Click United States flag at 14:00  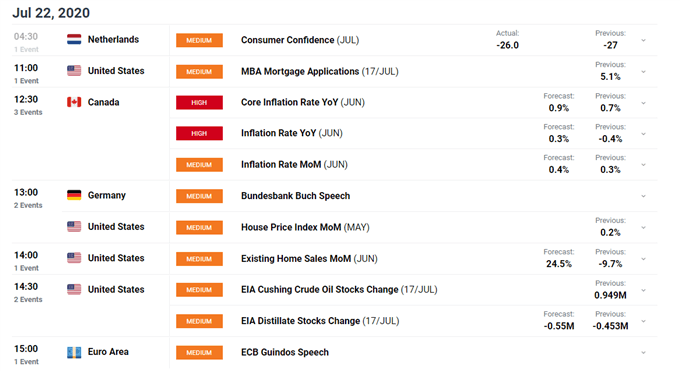tap(74, 258)
